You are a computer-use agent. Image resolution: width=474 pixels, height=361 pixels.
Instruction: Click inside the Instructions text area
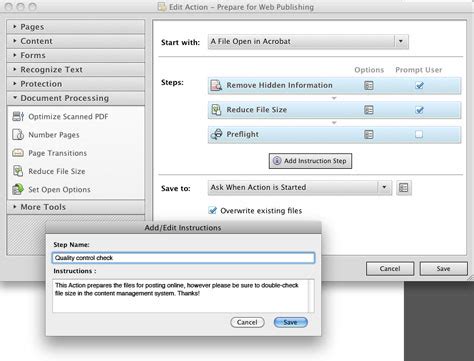(x=180, y=296)
